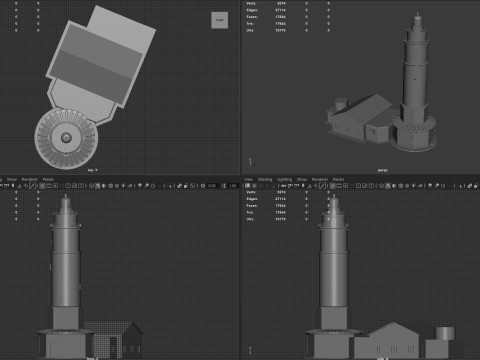The height and width of the screenshot is (360, 480).
Task: Select circular lighthouse base in top viewport
Action: tap(66, 138)
